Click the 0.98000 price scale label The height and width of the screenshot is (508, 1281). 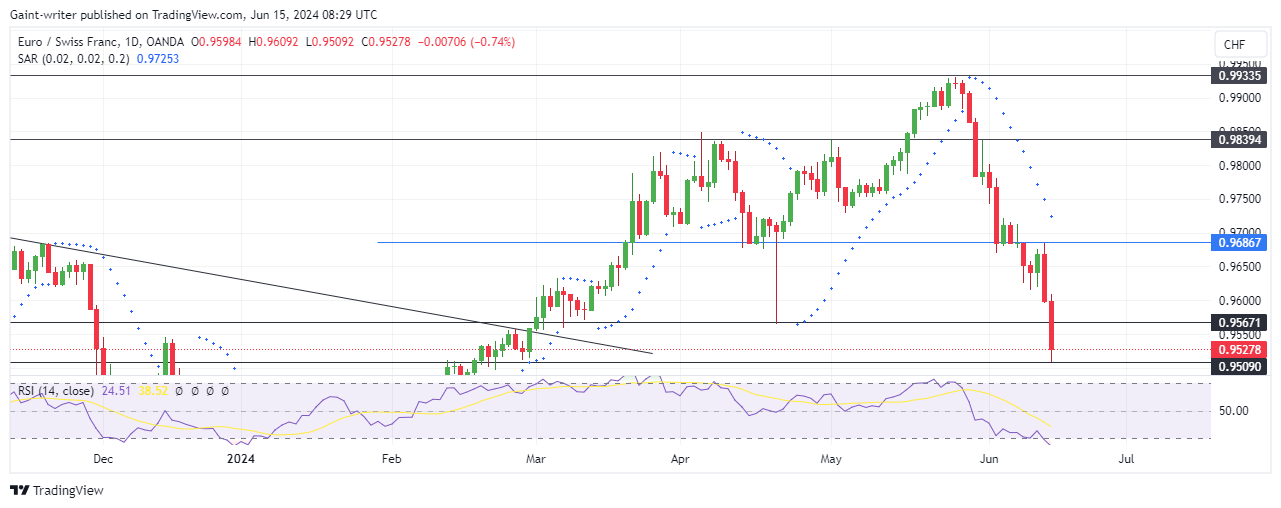(x=1238, y=165)
